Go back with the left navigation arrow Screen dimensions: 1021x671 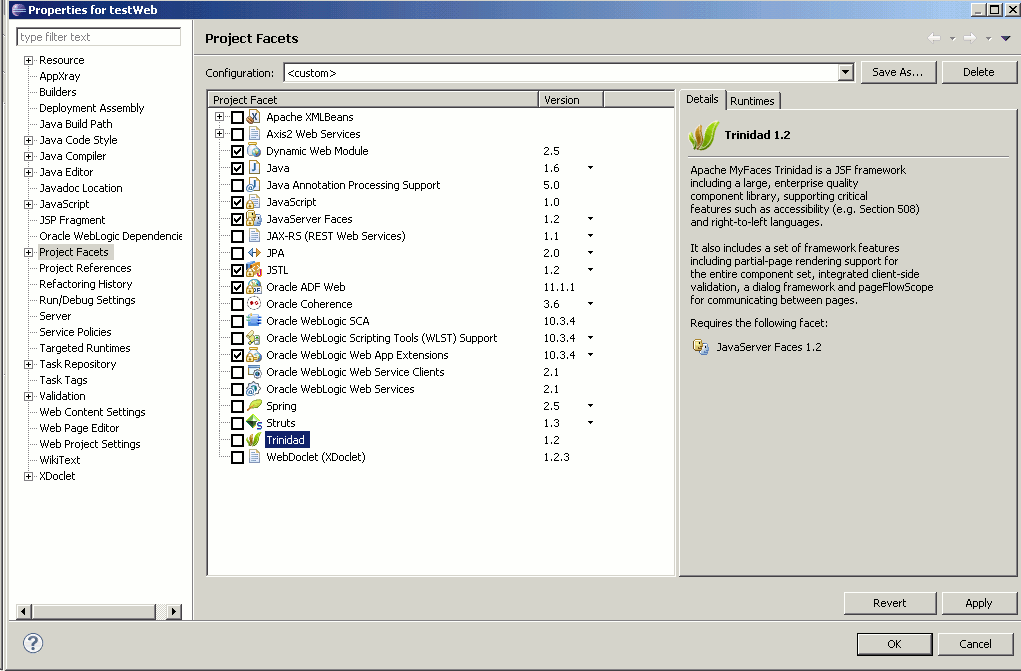(934, 38)
